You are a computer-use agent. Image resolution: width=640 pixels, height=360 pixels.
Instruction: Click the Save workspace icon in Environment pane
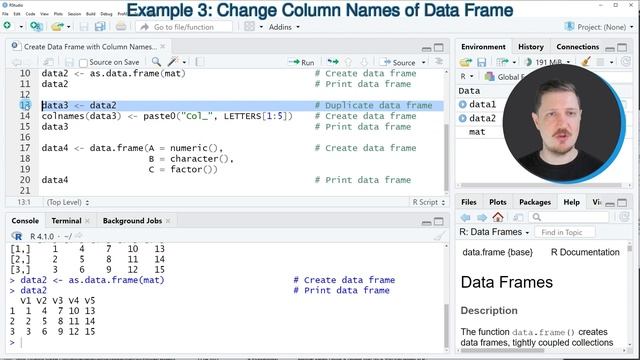(x=482, y=62)
